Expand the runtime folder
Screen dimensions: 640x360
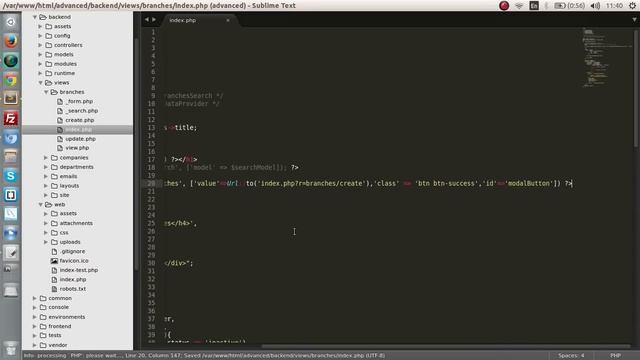[x=40, y=73]
